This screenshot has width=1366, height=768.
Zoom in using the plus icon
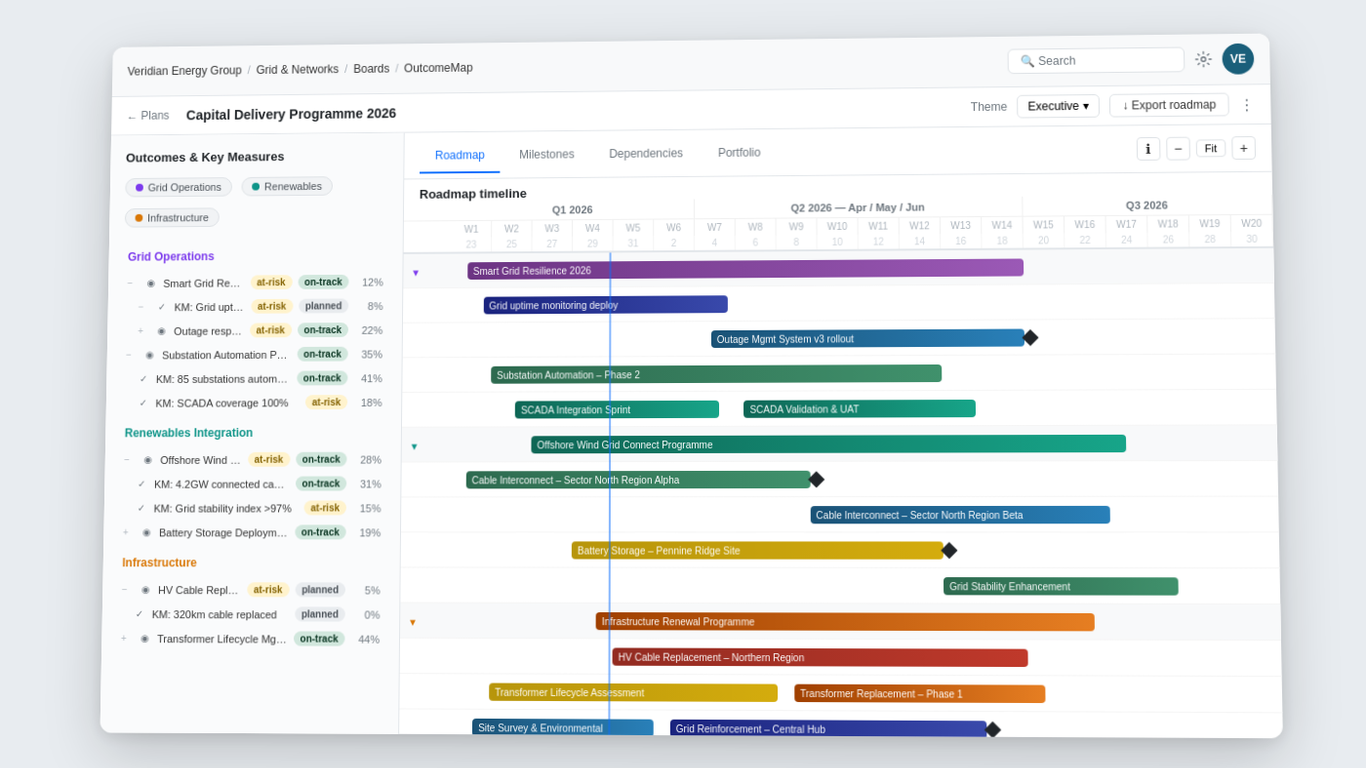point(1243,148)
